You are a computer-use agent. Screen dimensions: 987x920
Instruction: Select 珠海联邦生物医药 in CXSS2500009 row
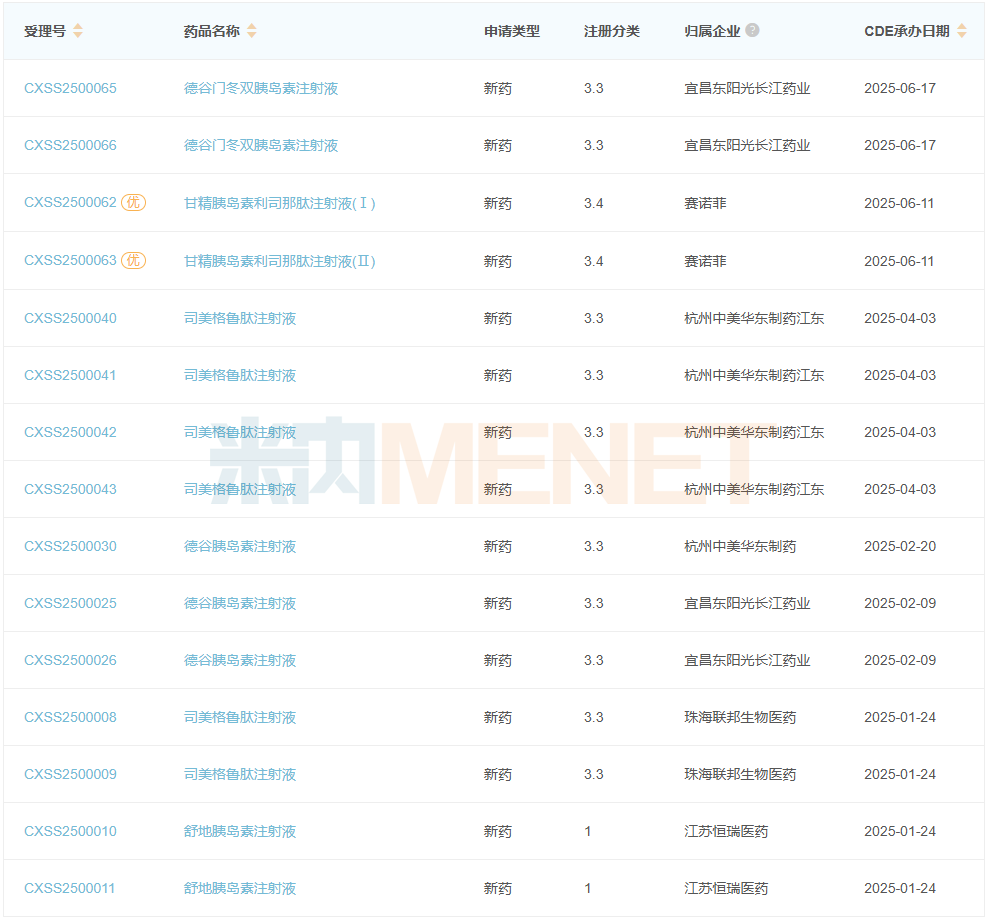tap(740, 775)
